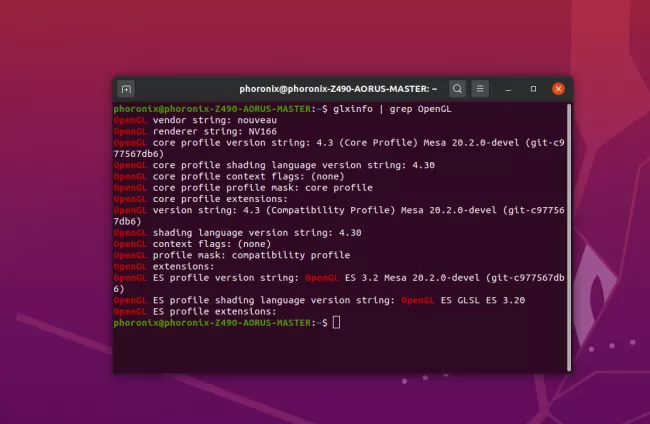Click 'profile mask: compatibility profile' line
This screenshot has width=650, height=424.
[232, 255]
